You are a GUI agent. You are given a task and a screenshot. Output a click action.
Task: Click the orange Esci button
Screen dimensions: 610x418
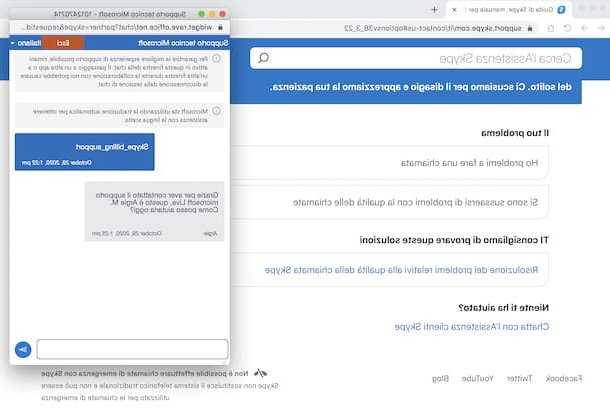pos(63,43)
